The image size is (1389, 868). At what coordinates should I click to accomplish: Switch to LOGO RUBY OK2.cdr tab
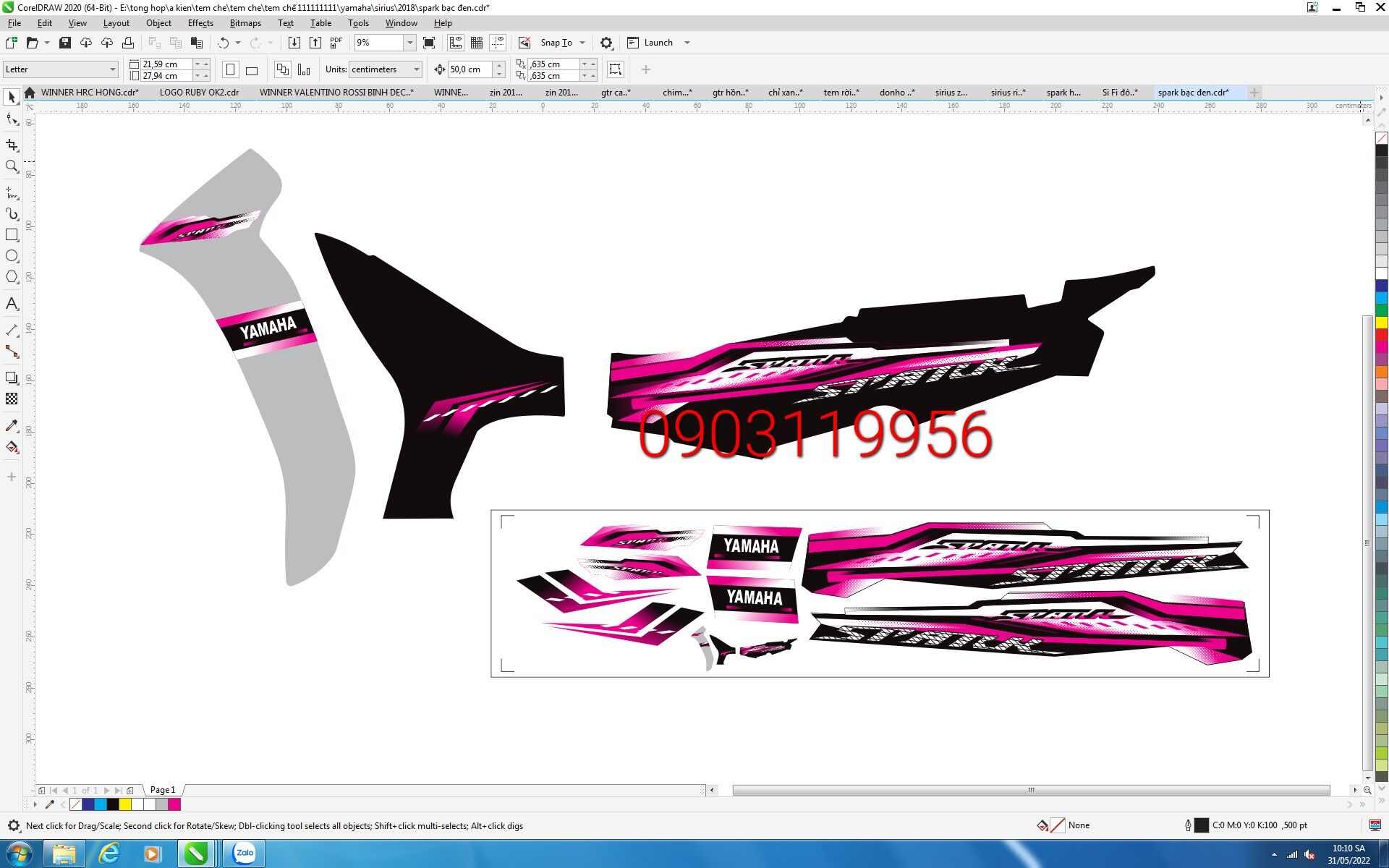200,93
